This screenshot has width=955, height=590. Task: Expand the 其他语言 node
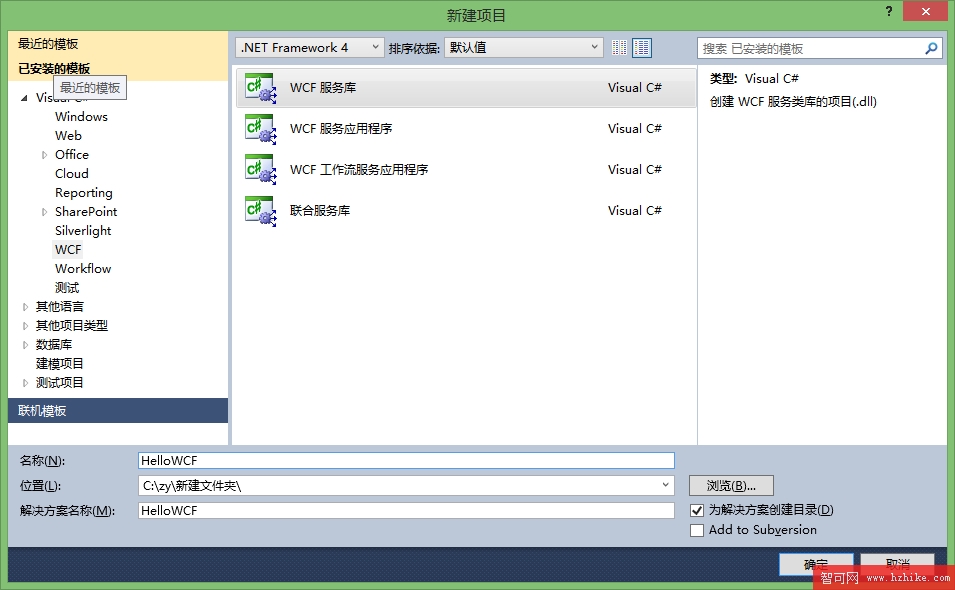(x=25, y=307)
